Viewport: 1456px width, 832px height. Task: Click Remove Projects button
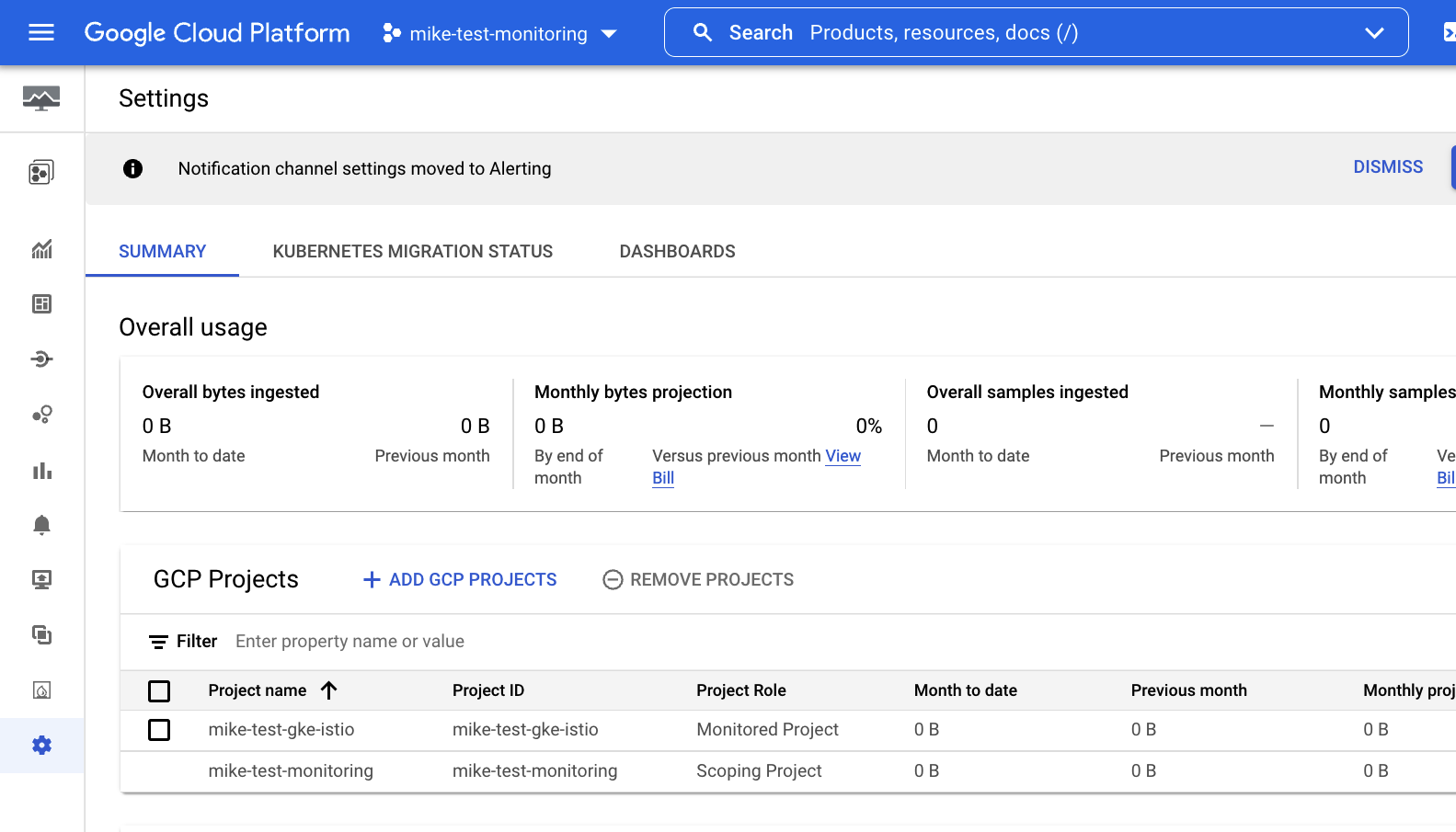[x=698, y=580]
